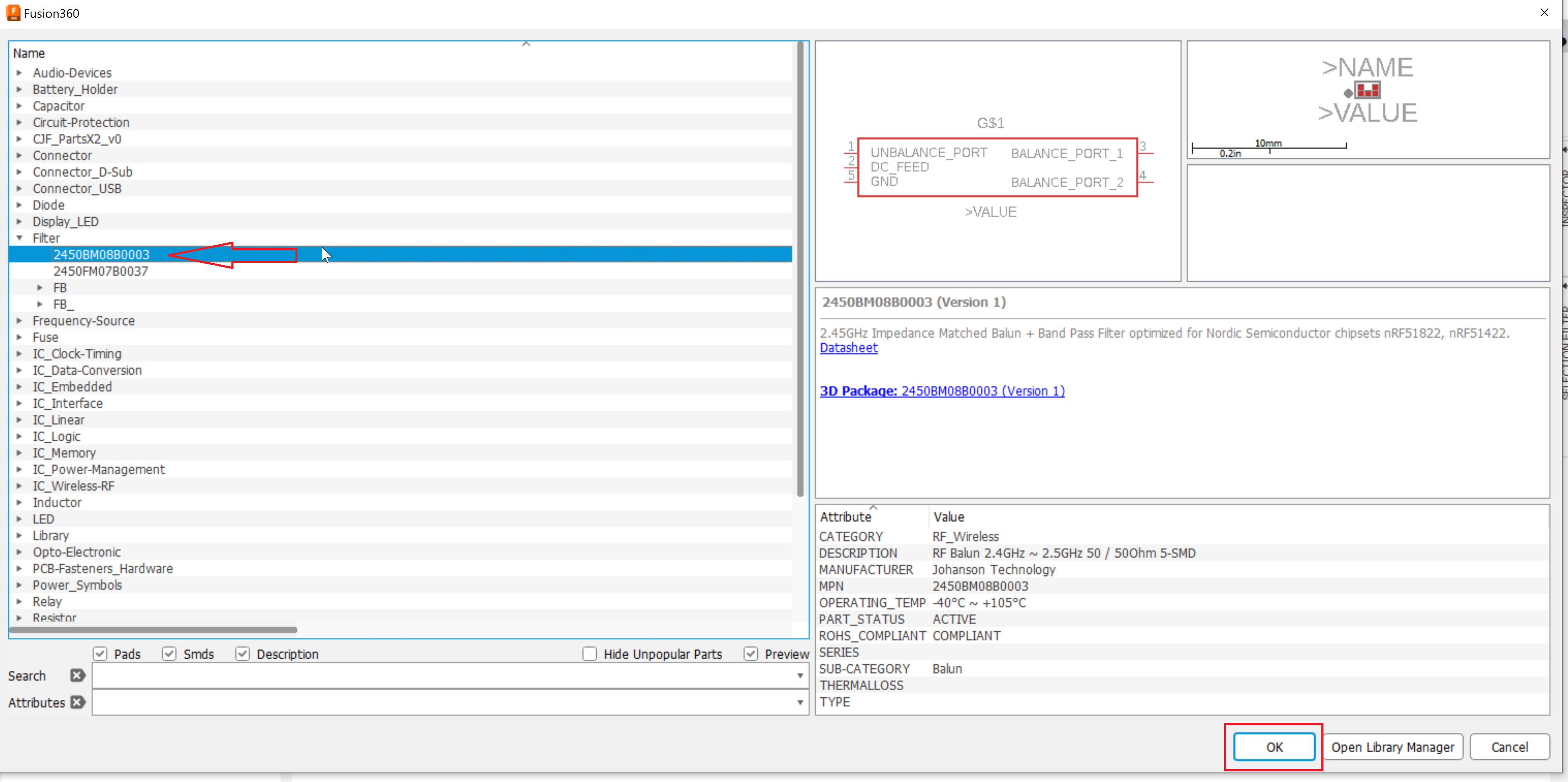Select the 2450FM07B0037 part
Screen dimensions: 1568x782
click(x=100, y=271)
